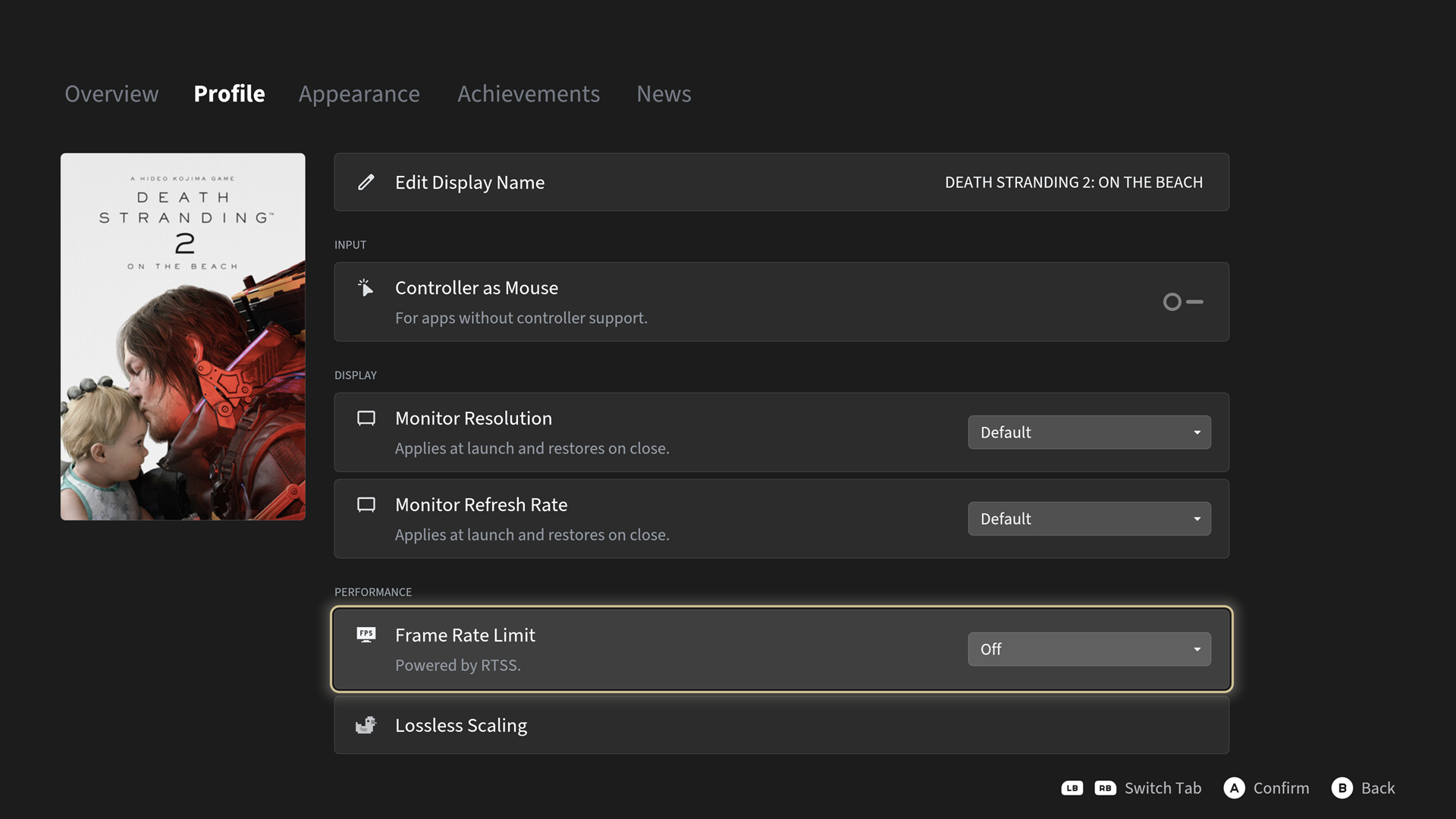Click the pencil icon beside Edit Display Name
This screenshot has width=1456, height=819.
366,182
